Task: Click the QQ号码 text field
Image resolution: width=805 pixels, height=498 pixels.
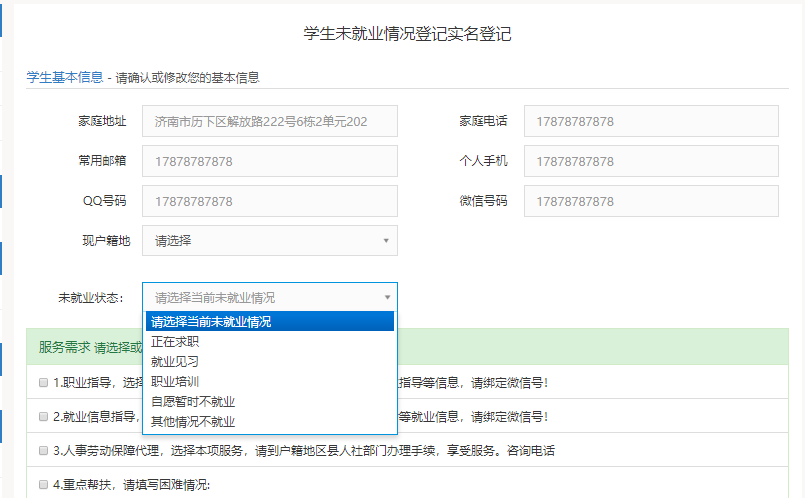Action: [270, 201]
